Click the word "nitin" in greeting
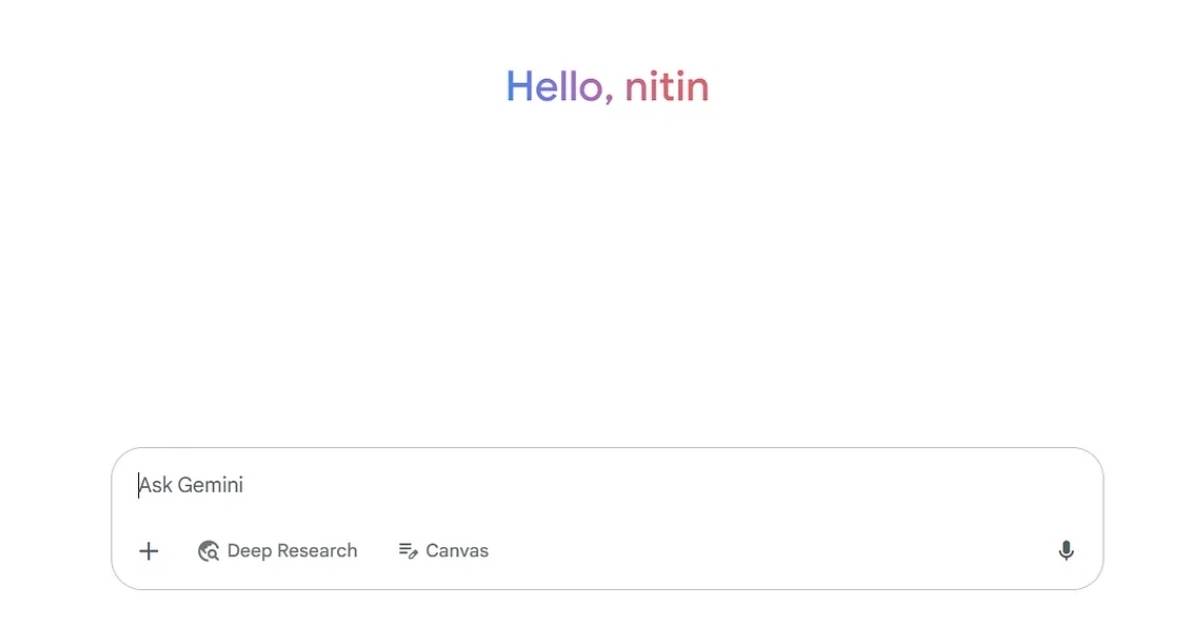 (x=667, y=87)
